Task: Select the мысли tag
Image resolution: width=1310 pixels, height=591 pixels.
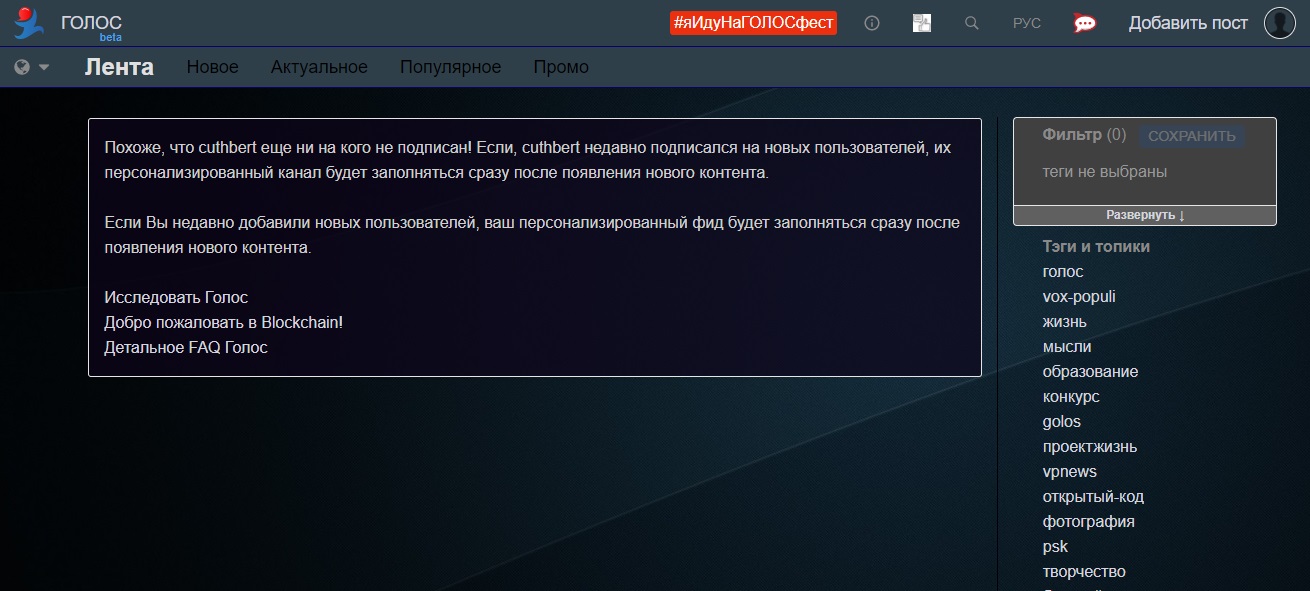Action: point(1067,346)
